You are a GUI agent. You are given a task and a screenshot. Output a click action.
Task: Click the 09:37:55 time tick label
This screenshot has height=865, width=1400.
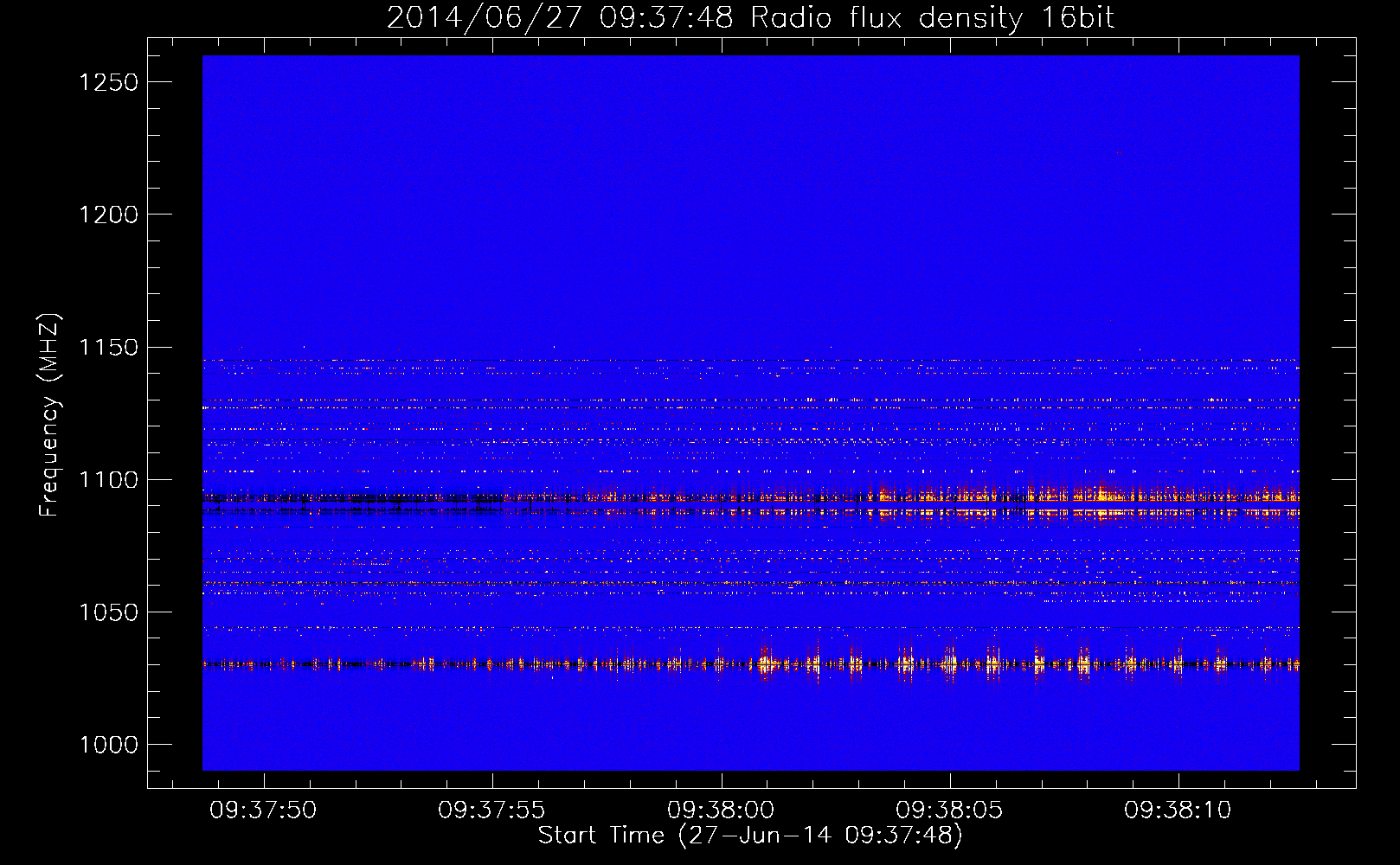(491, 811)
